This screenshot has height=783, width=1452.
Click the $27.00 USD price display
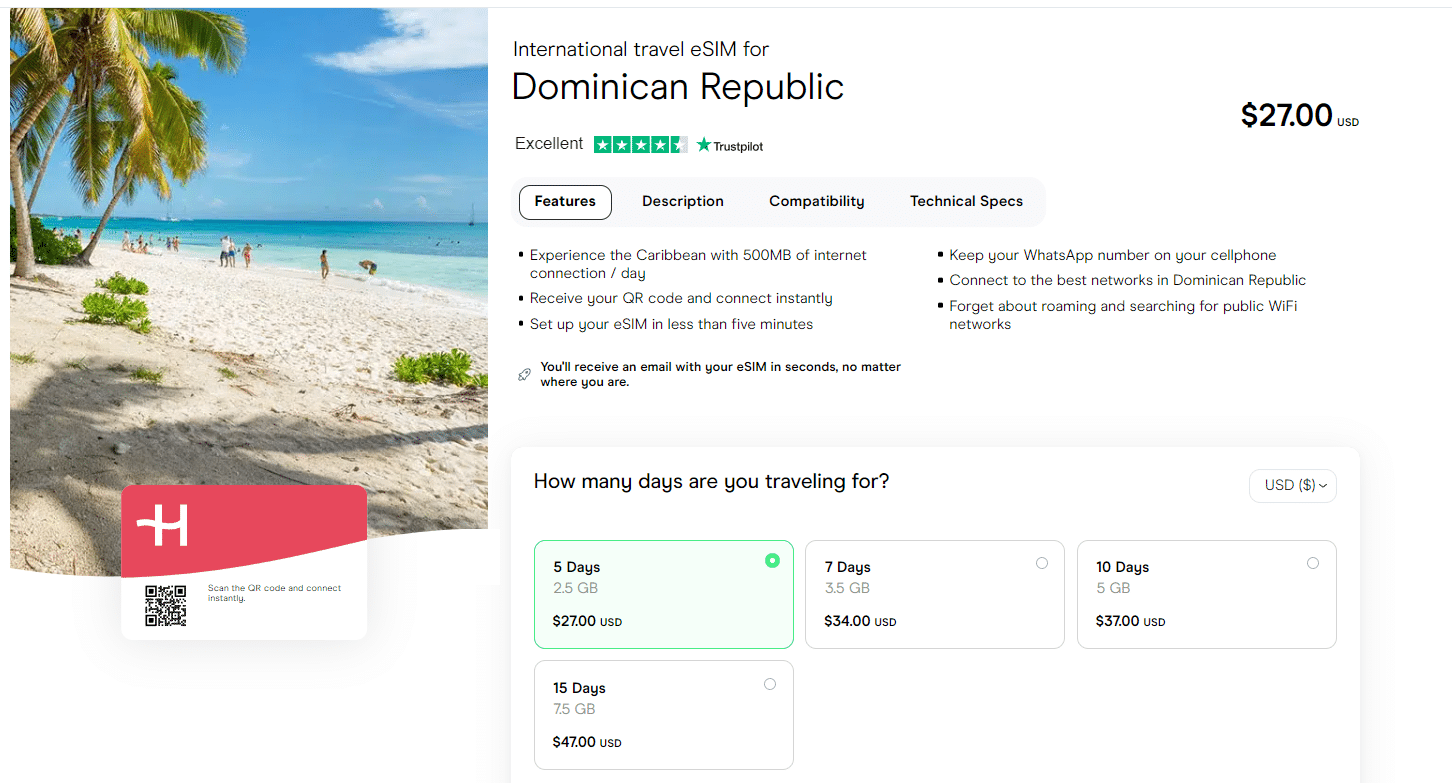(1298, 114)
